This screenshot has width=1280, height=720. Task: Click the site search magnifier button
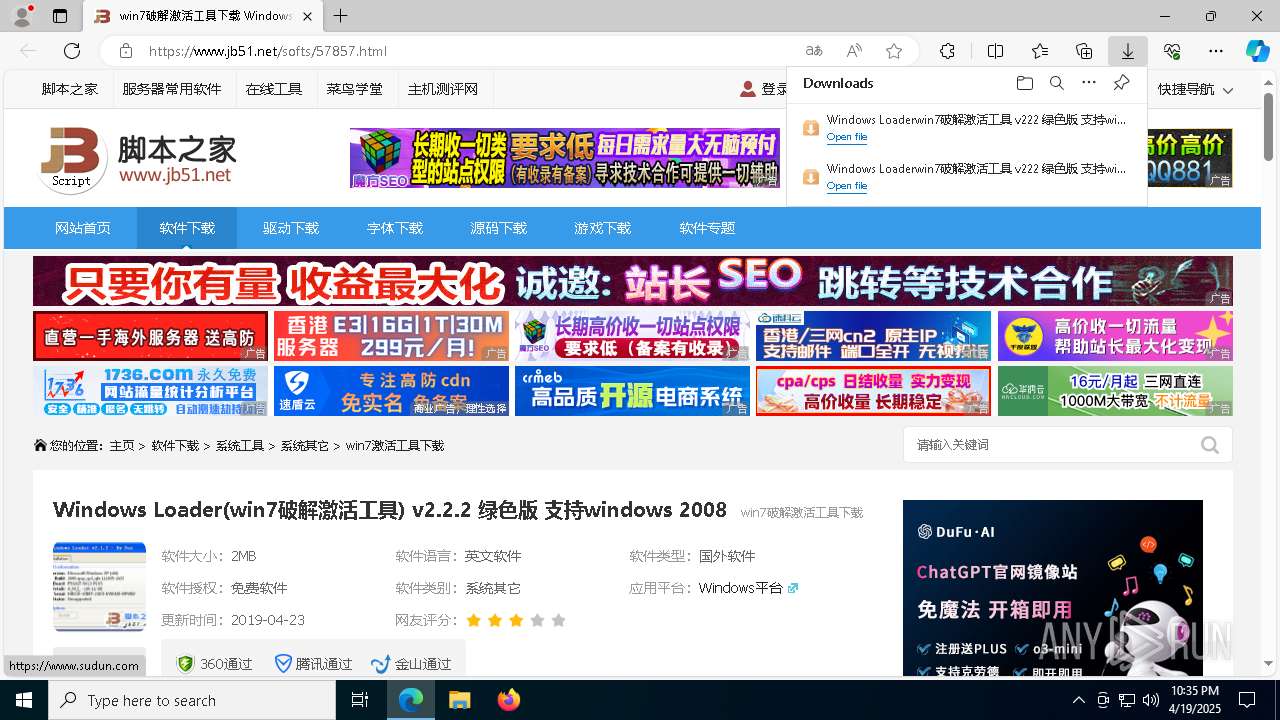(x=1210, y=445)
